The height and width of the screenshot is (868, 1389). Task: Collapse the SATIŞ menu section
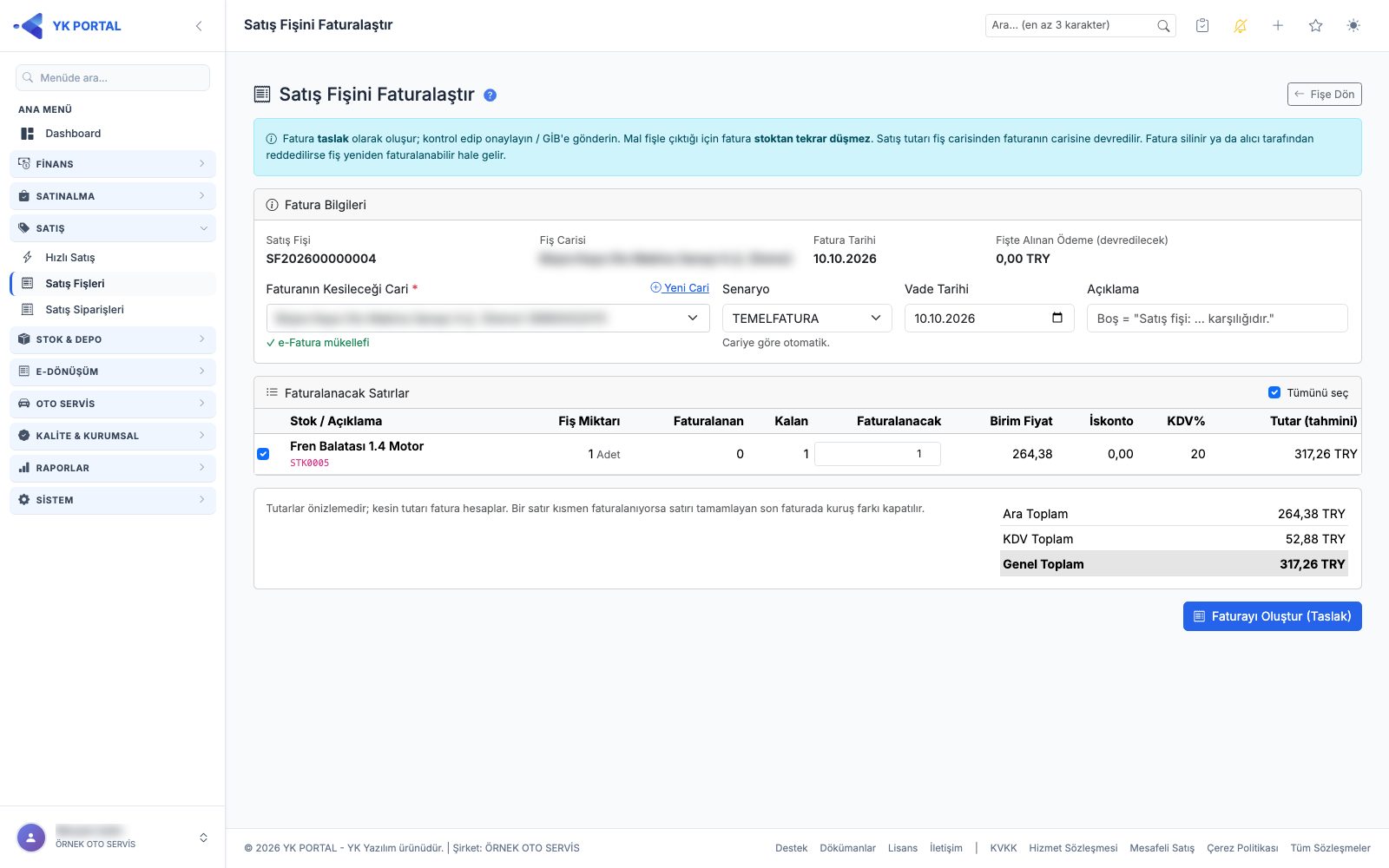[x=113, y=228]
